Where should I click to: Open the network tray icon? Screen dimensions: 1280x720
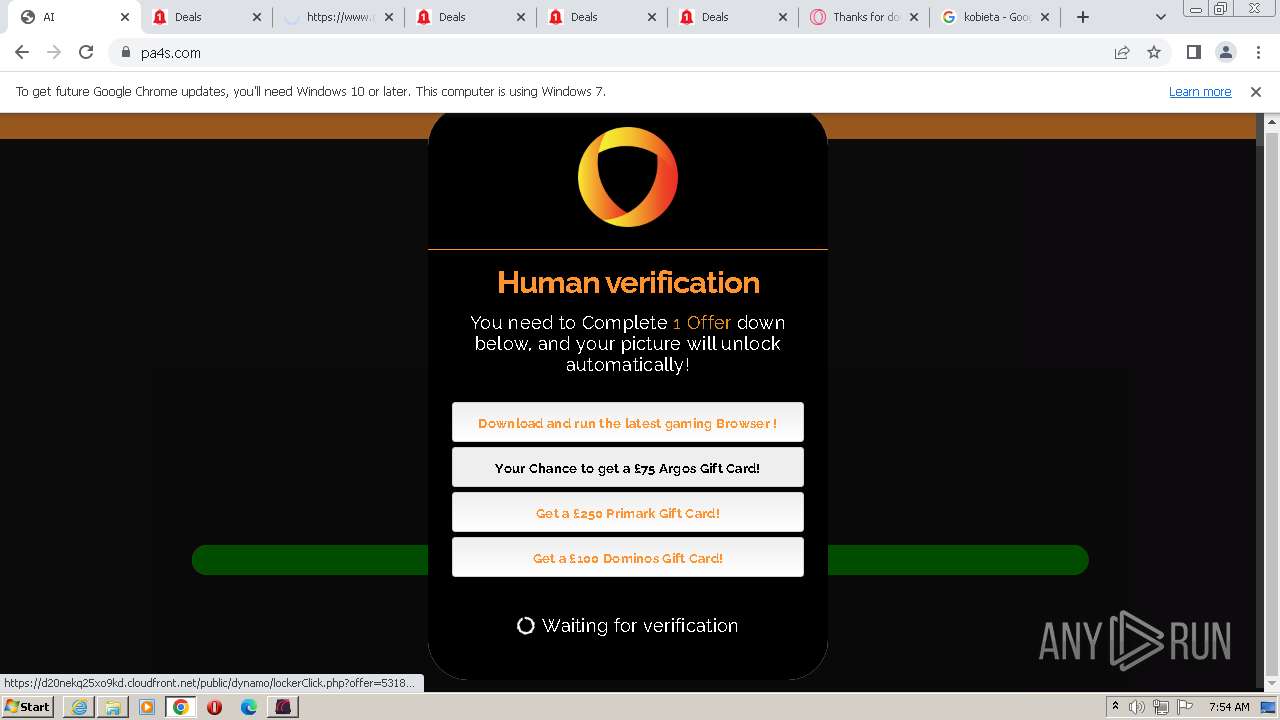pyautogui.click(x=1161, y=707)
